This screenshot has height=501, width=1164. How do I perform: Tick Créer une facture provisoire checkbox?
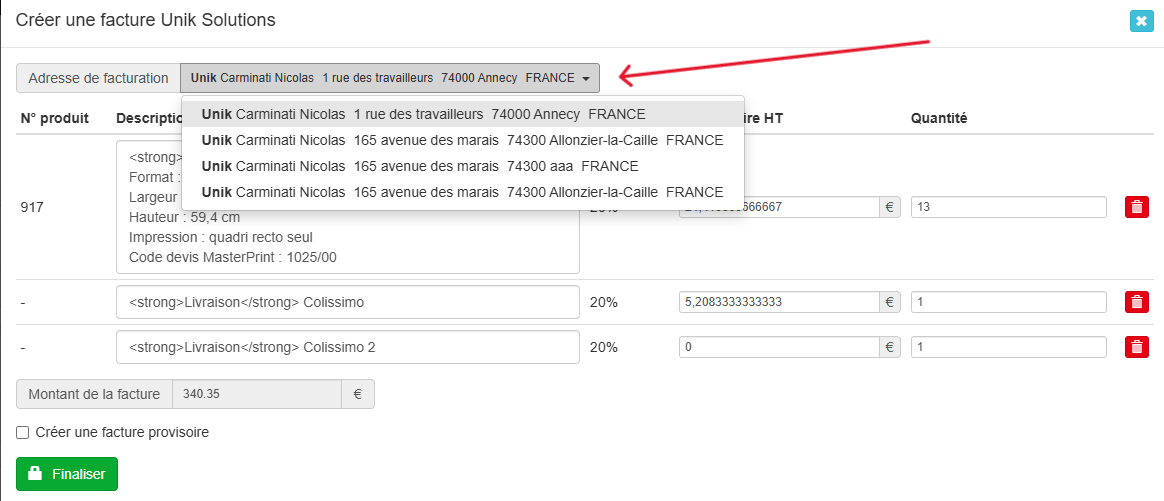click(x=22, y=432)
